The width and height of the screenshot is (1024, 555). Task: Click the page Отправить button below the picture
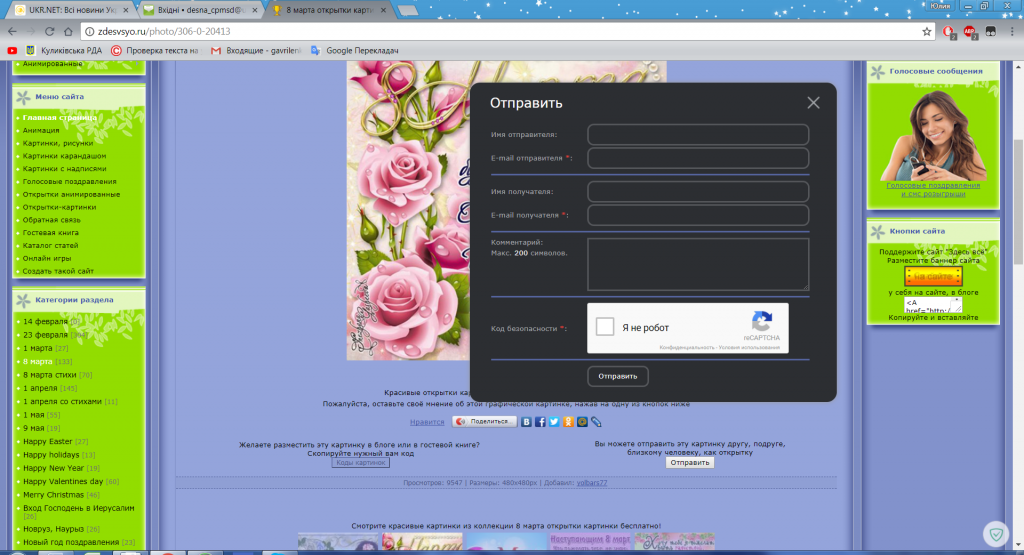click(690, 462)
